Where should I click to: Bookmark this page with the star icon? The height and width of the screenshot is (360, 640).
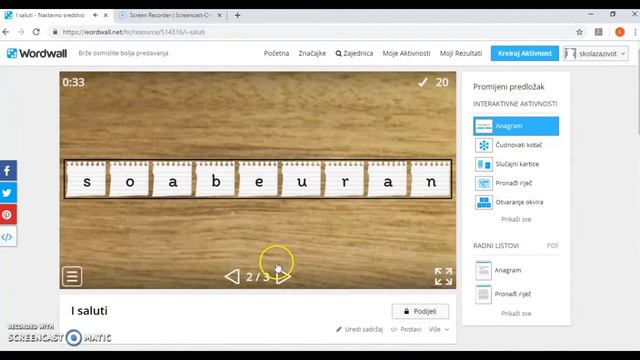tap(579, 32)
